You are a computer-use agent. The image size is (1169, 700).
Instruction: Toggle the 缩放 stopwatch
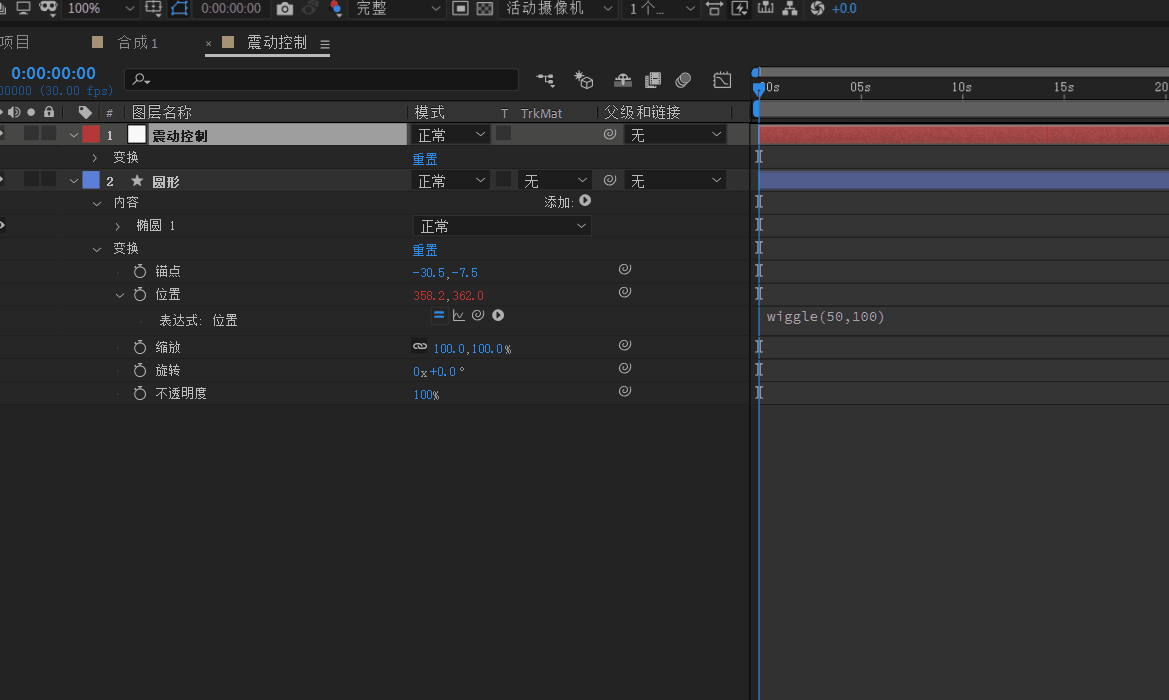(139, 347)
